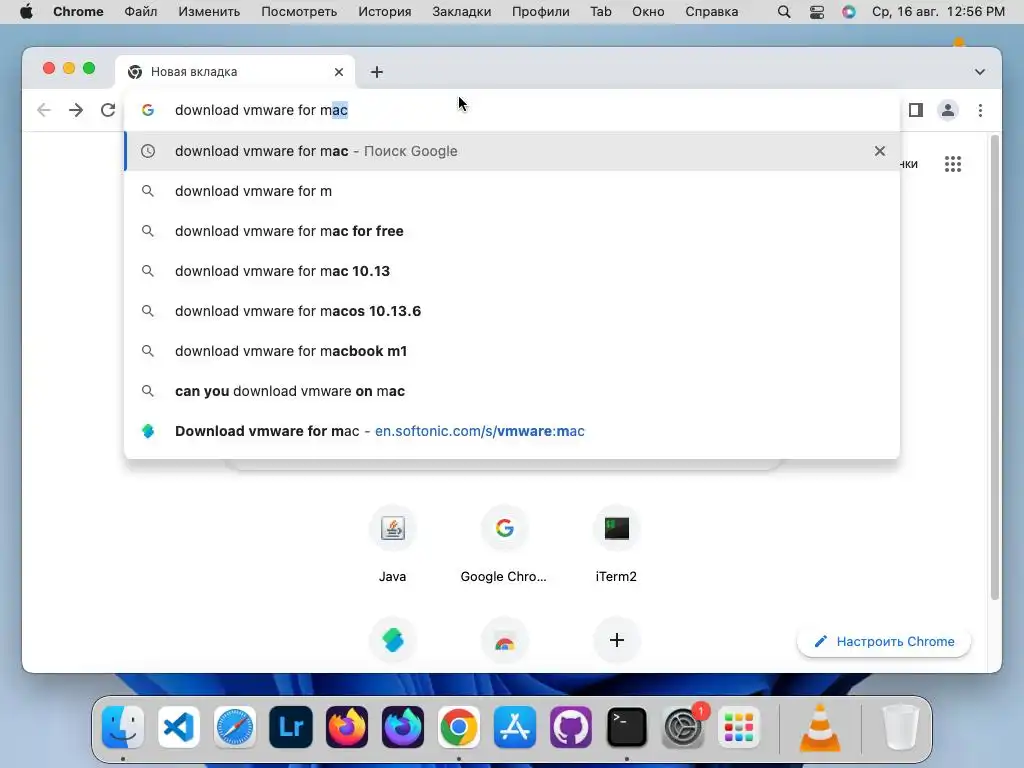Open the Профили menu

pyautogui.click(x=541, y=12)
